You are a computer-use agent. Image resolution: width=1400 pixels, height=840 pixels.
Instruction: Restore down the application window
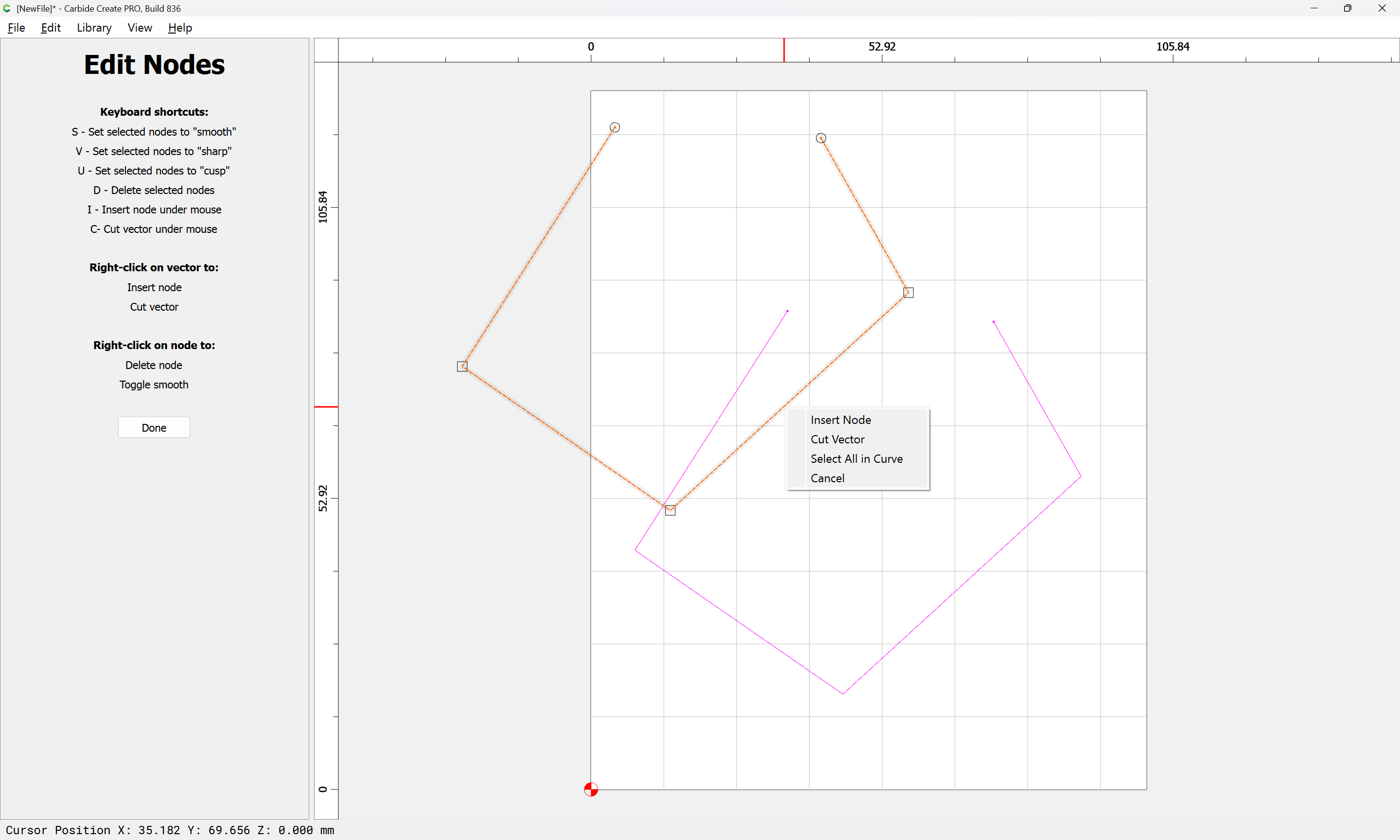(1347, 8)
